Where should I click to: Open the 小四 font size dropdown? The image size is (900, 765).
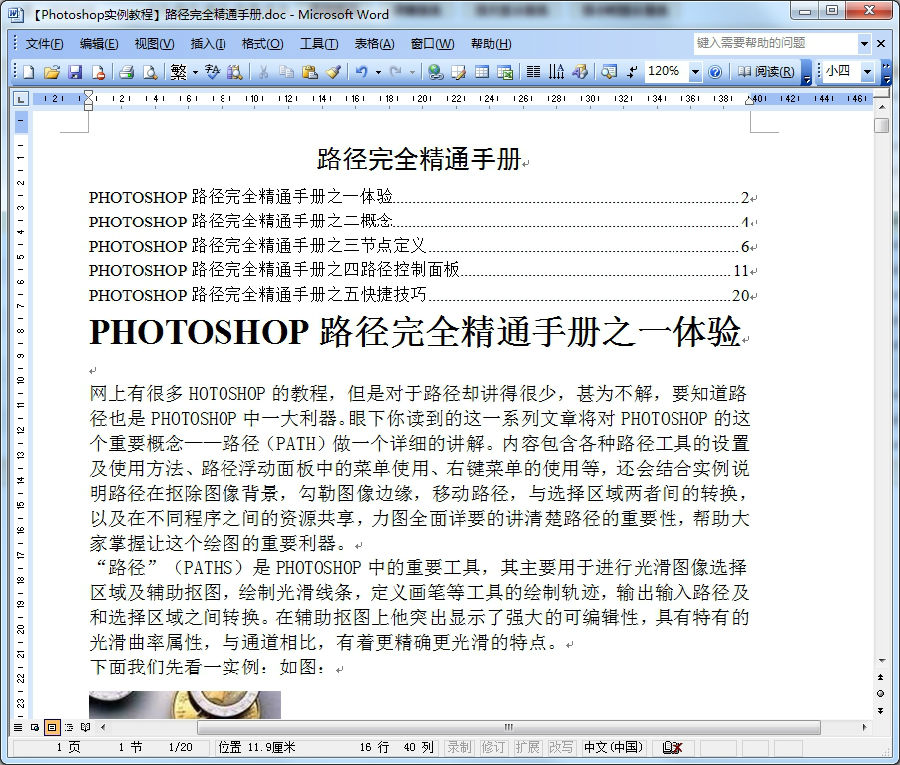click(867, 72)
